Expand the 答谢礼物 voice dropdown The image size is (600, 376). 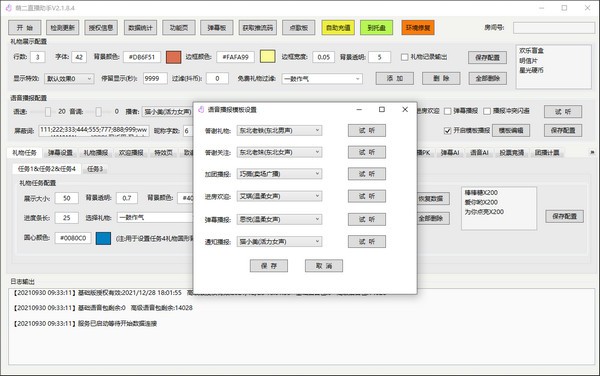pos(279,130)
